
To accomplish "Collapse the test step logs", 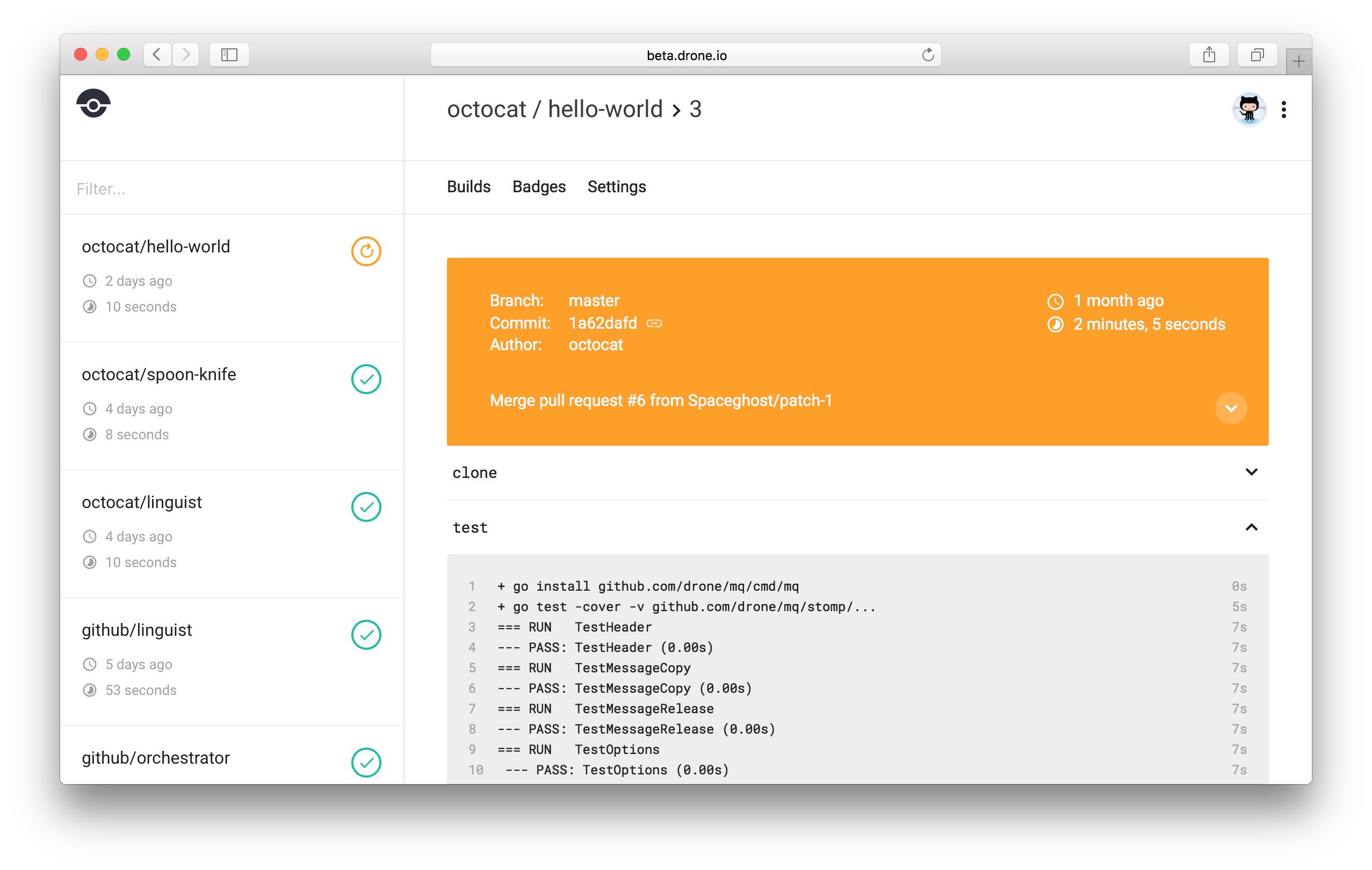I will 1251,527.
